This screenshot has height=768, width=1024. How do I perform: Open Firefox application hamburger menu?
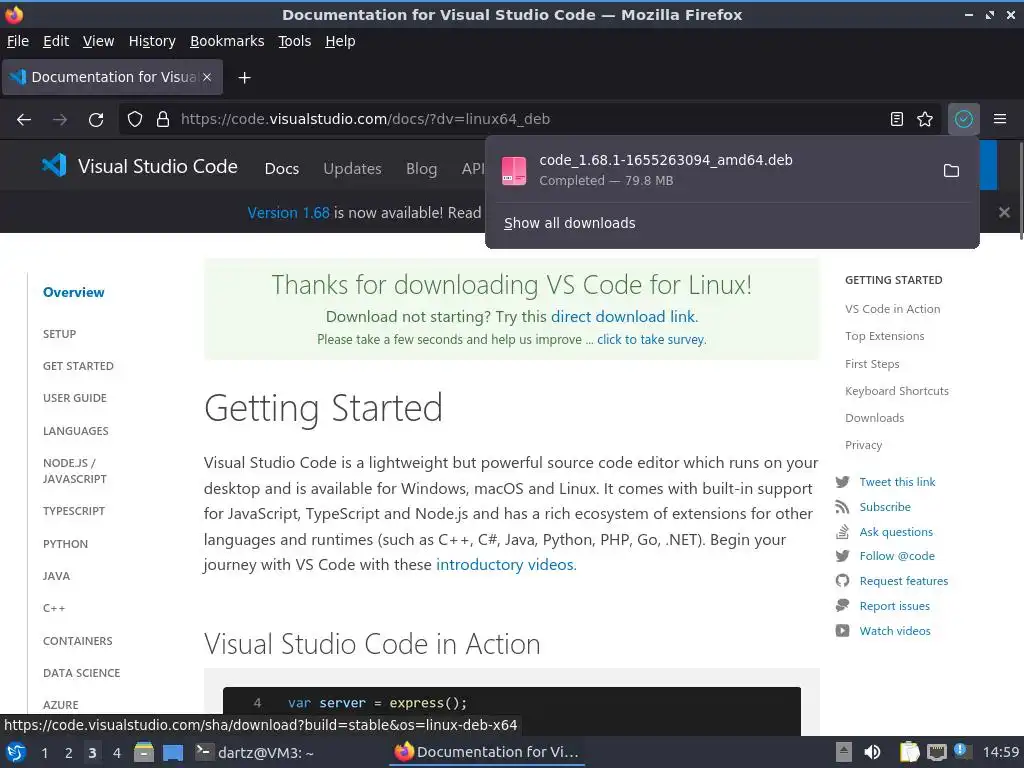click(1000, 119)
